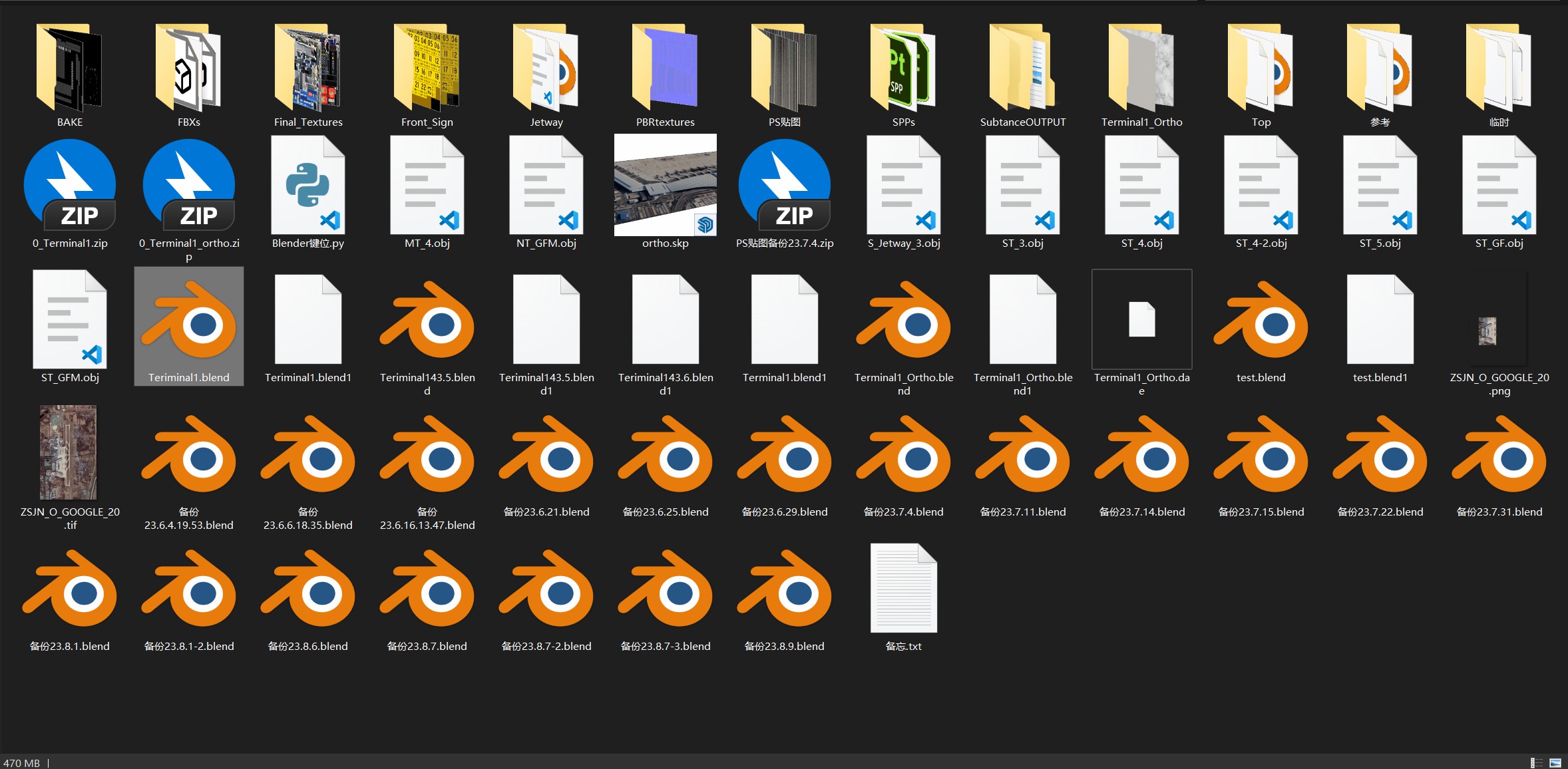Switch to large thumbnails view
Image resolution: width=1568 pixels, height=769 pixels.
[x=1555, y=763]
